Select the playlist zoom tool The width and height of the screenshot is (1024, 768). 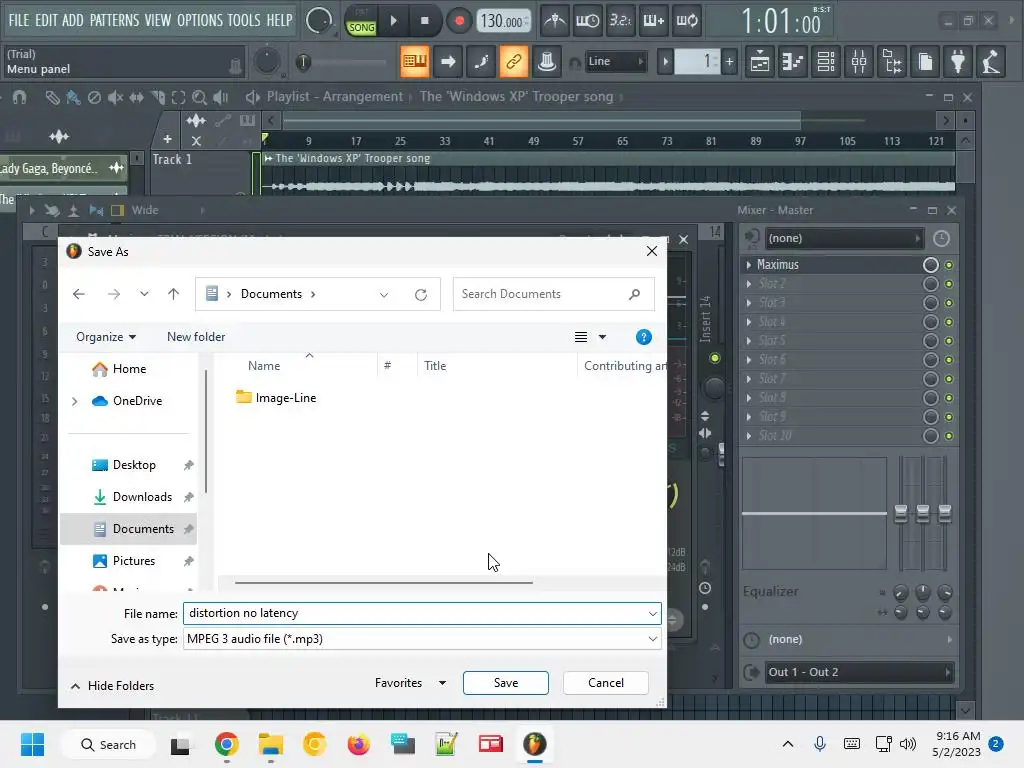click(x=199, y=97)
